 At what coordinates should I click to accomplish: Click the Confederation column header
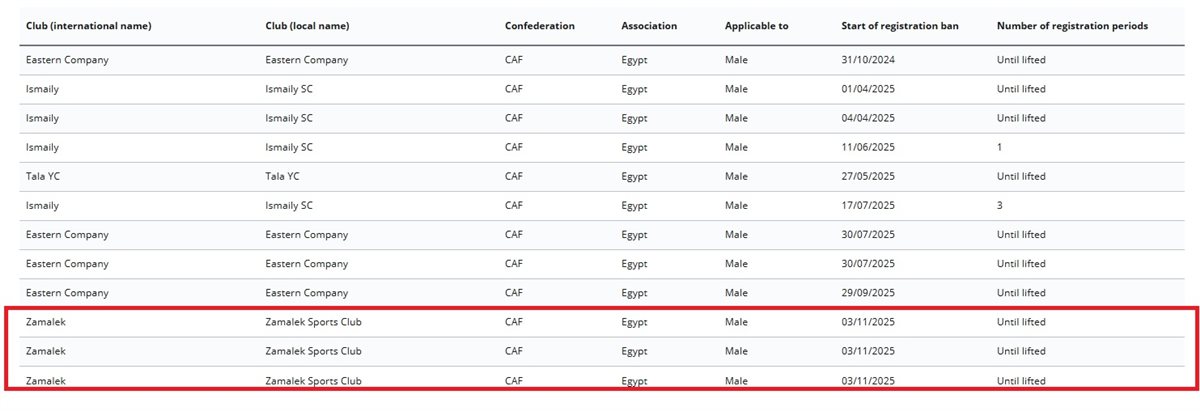pos(540,26)
